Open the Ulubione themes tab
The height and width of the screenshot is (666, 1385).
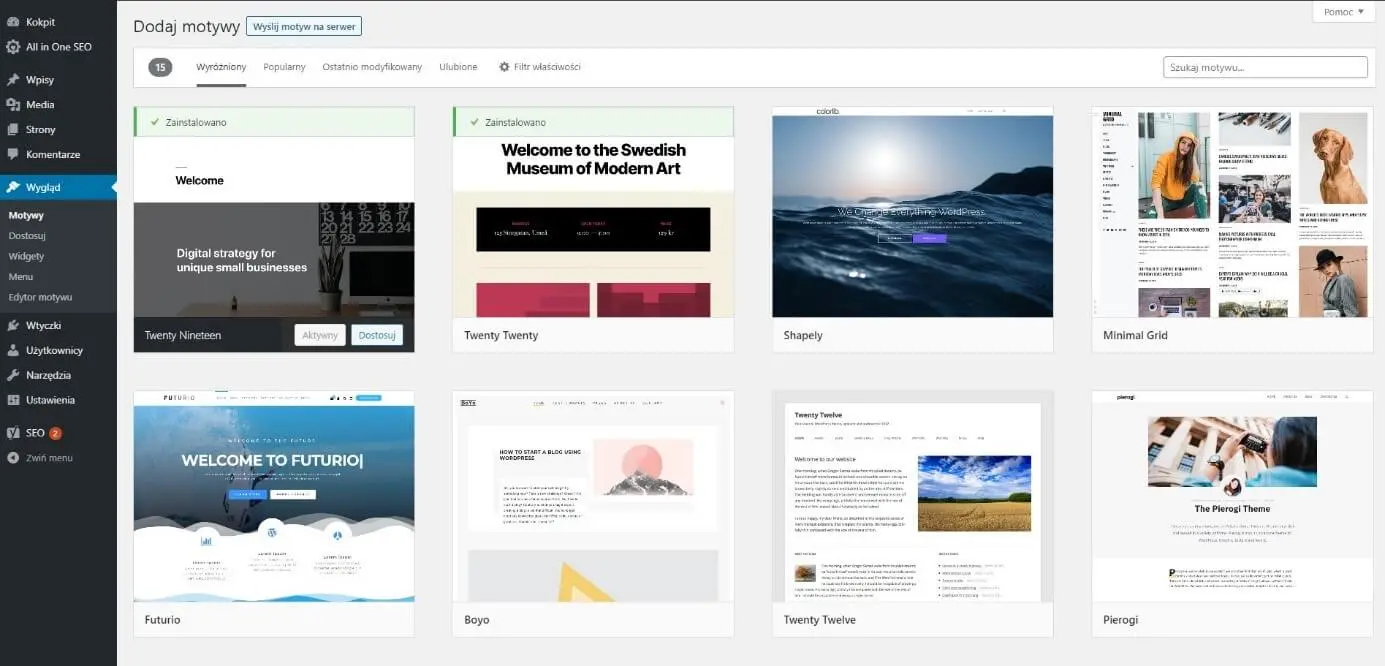pyautogui.click(x=458, y=66)
